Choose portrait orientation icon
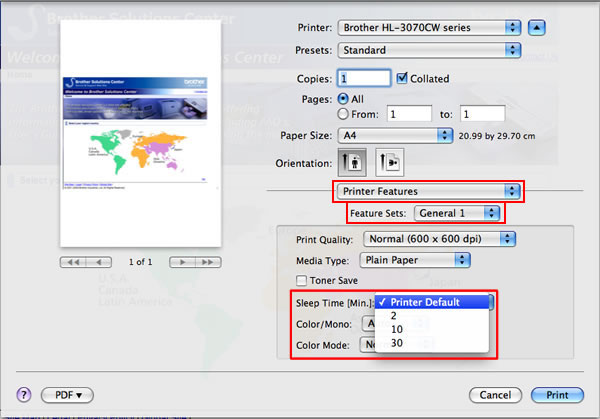Viewport: 600px width, 419px height. [352, 163]
